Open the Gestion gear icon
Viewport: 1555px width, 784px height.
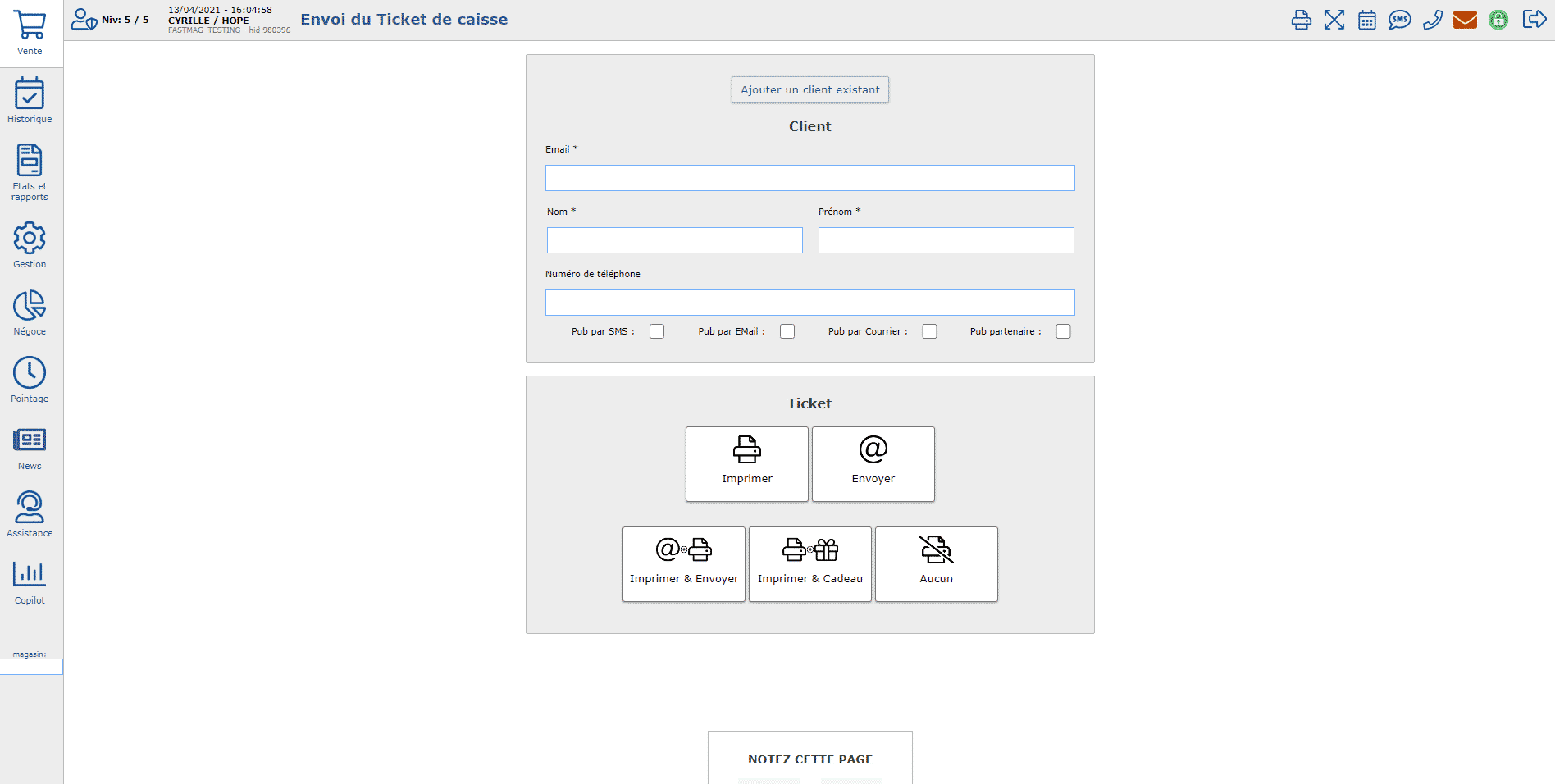click(x=30, y=239)
